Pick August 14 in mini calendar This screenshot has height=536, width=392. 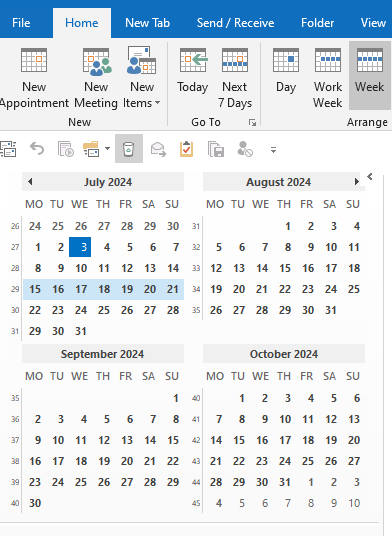[262, 268]
